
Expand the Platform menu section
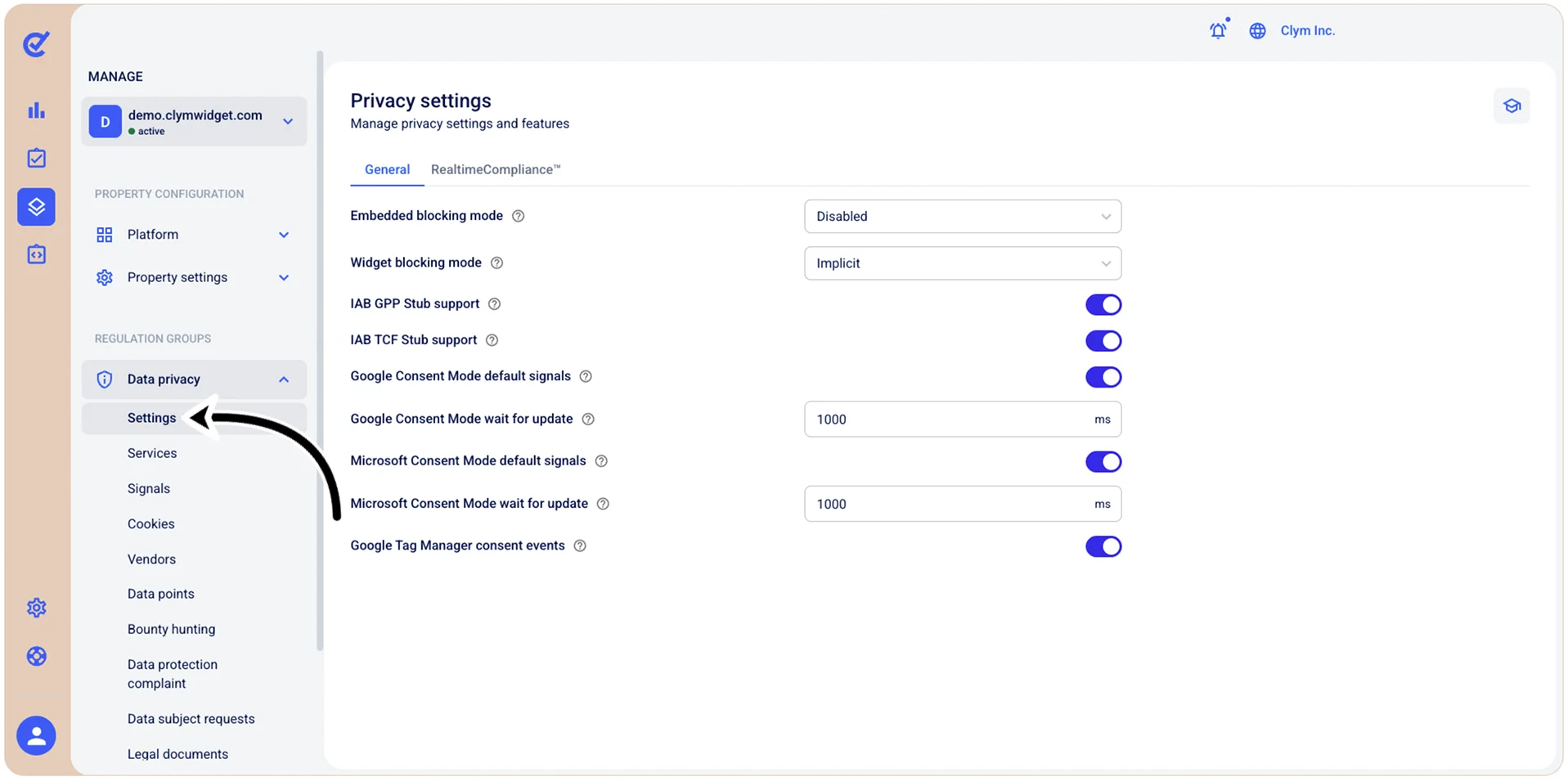[x=194, y=235]
